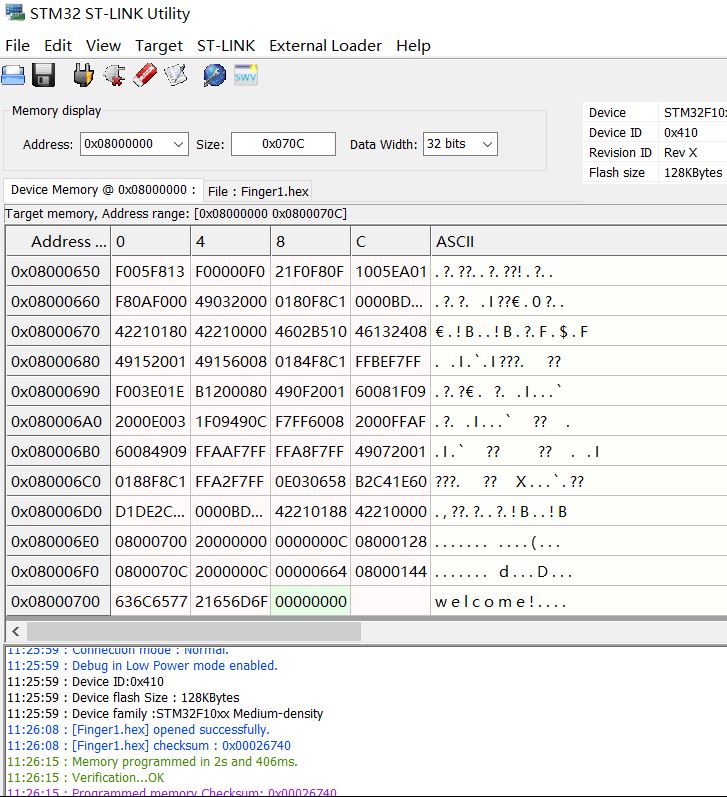The height and width of the screenshot is (797, 727).
Task: Click the Address column header
Action: click(58, 241)
